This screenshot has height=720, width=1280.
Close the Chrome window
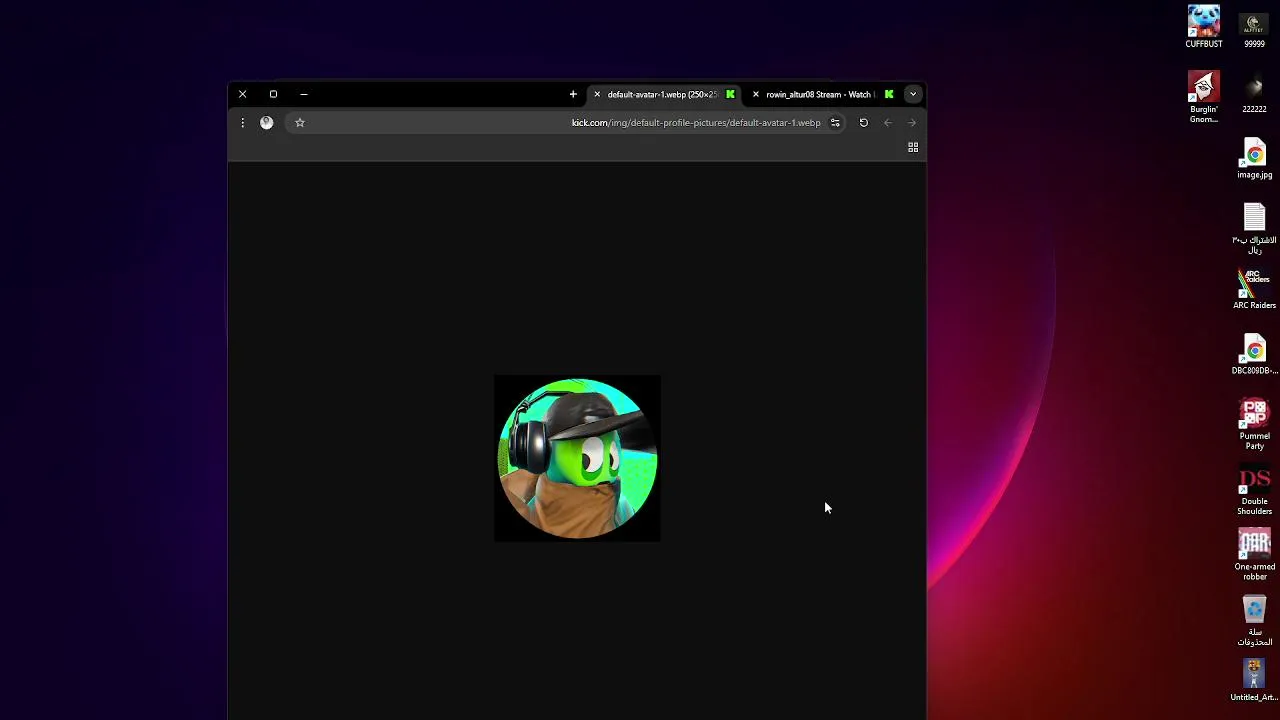(242, 94)
